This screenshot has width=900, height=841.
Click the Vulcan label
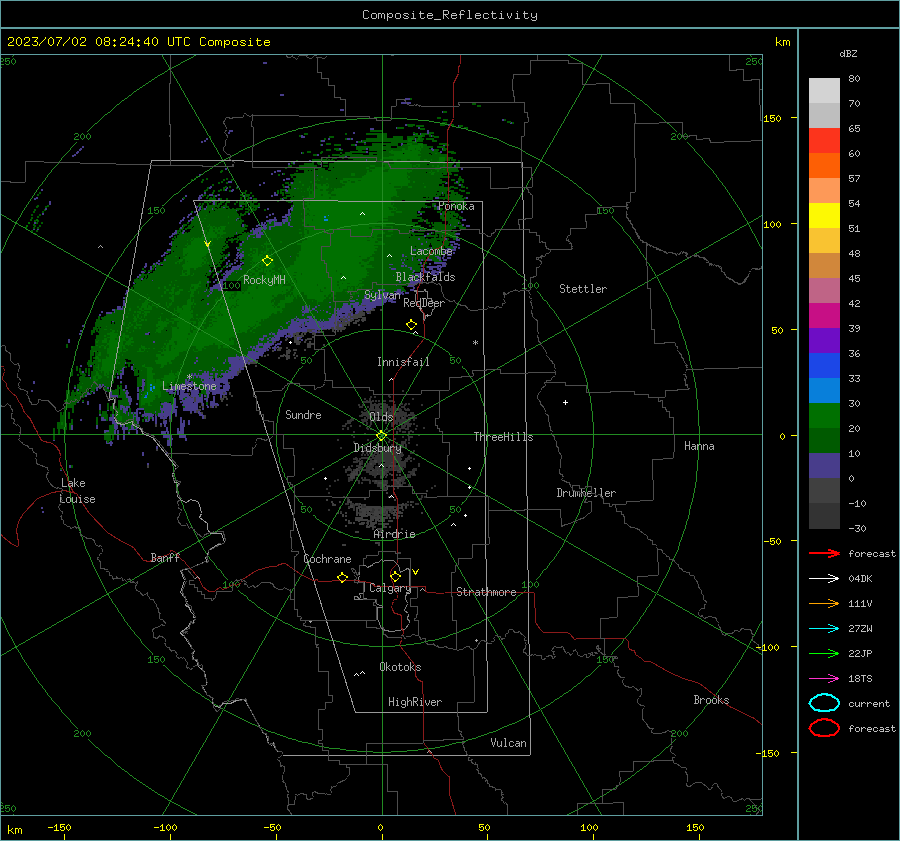[508, 743]
